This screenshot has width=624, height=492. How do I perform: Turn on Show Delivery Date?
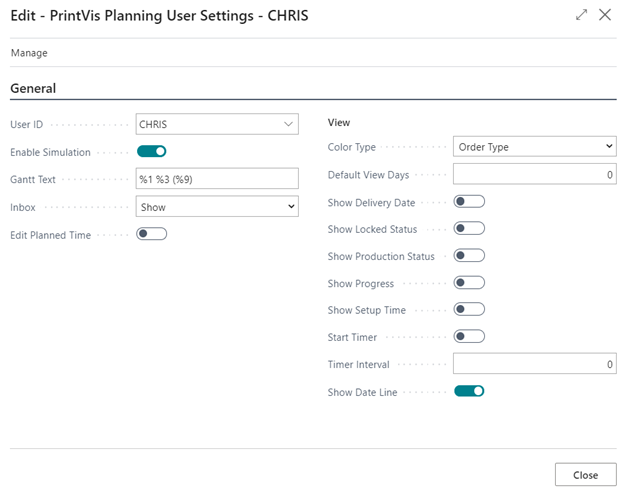tap(469, 202)
